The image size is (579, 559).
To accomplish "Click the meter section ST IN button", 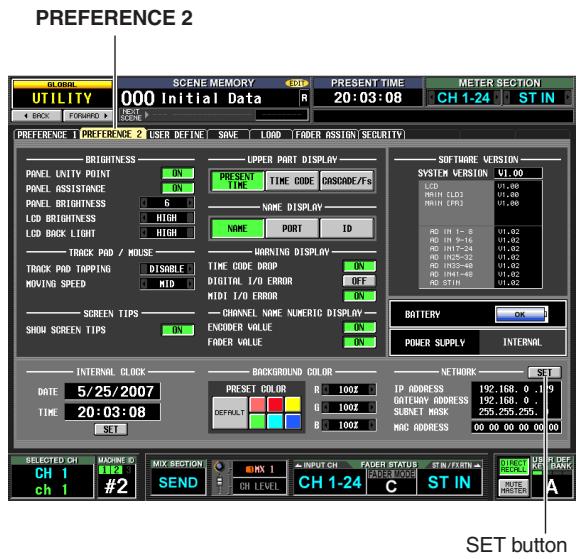I will [x=537, y=98].
